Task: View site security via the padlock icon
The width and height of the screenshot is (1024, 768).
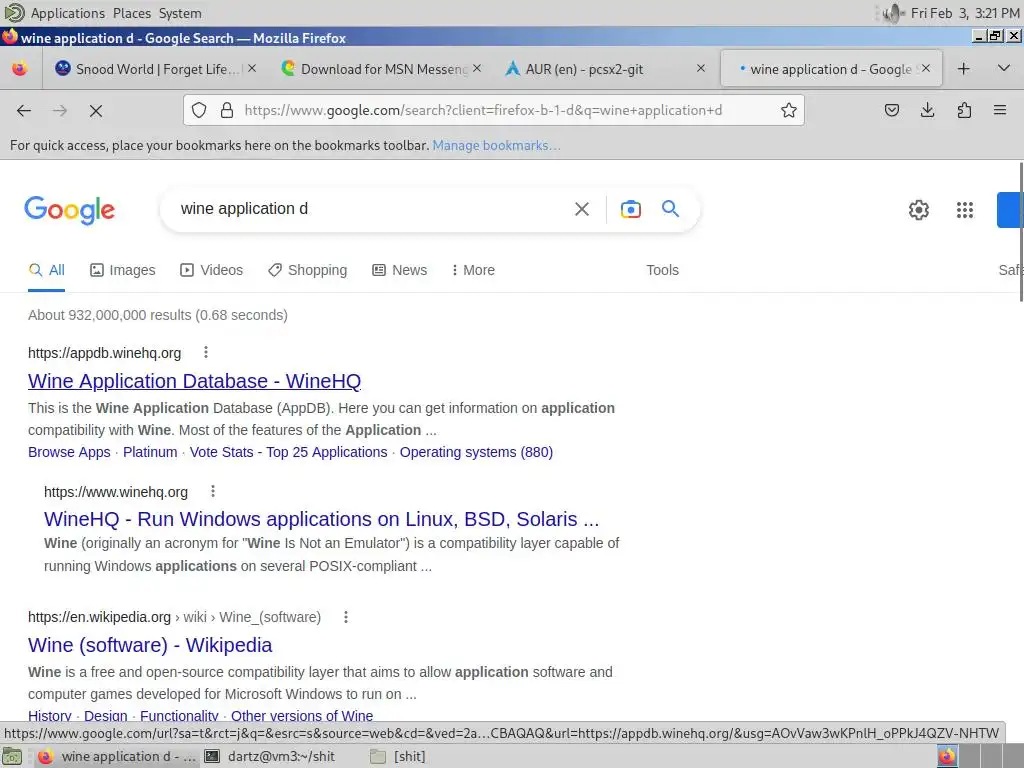Action: click(227, 110)
